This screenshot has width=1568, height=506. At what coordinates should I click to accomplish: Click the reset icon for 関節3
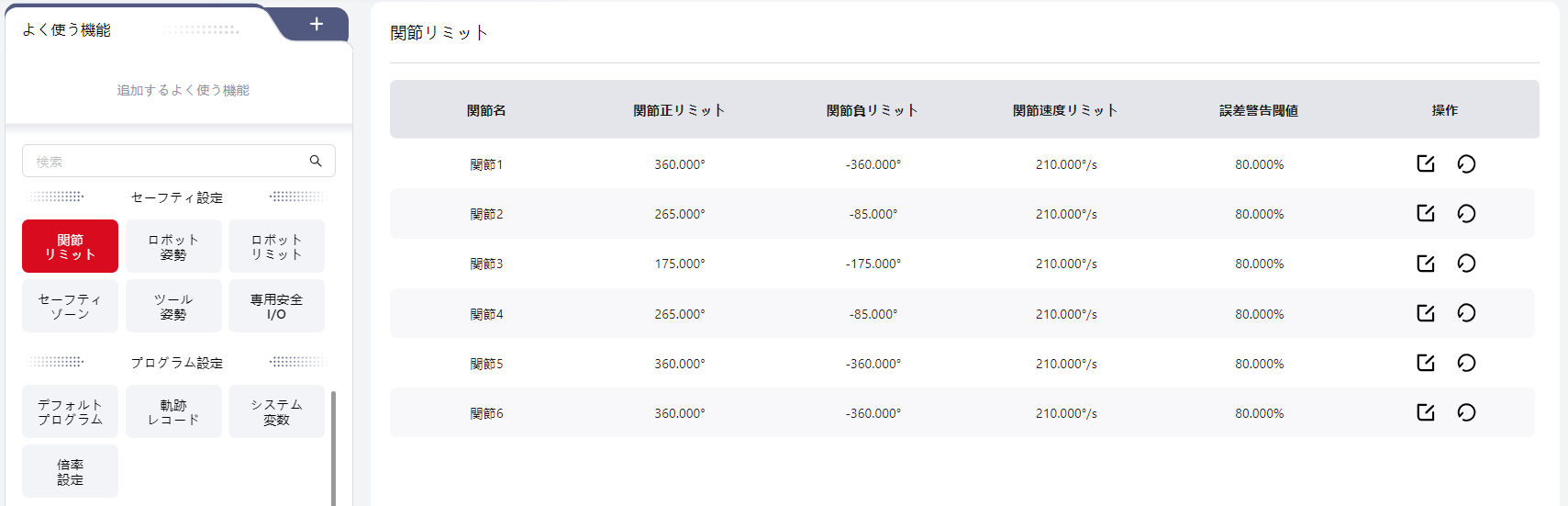pos(1466,264)
